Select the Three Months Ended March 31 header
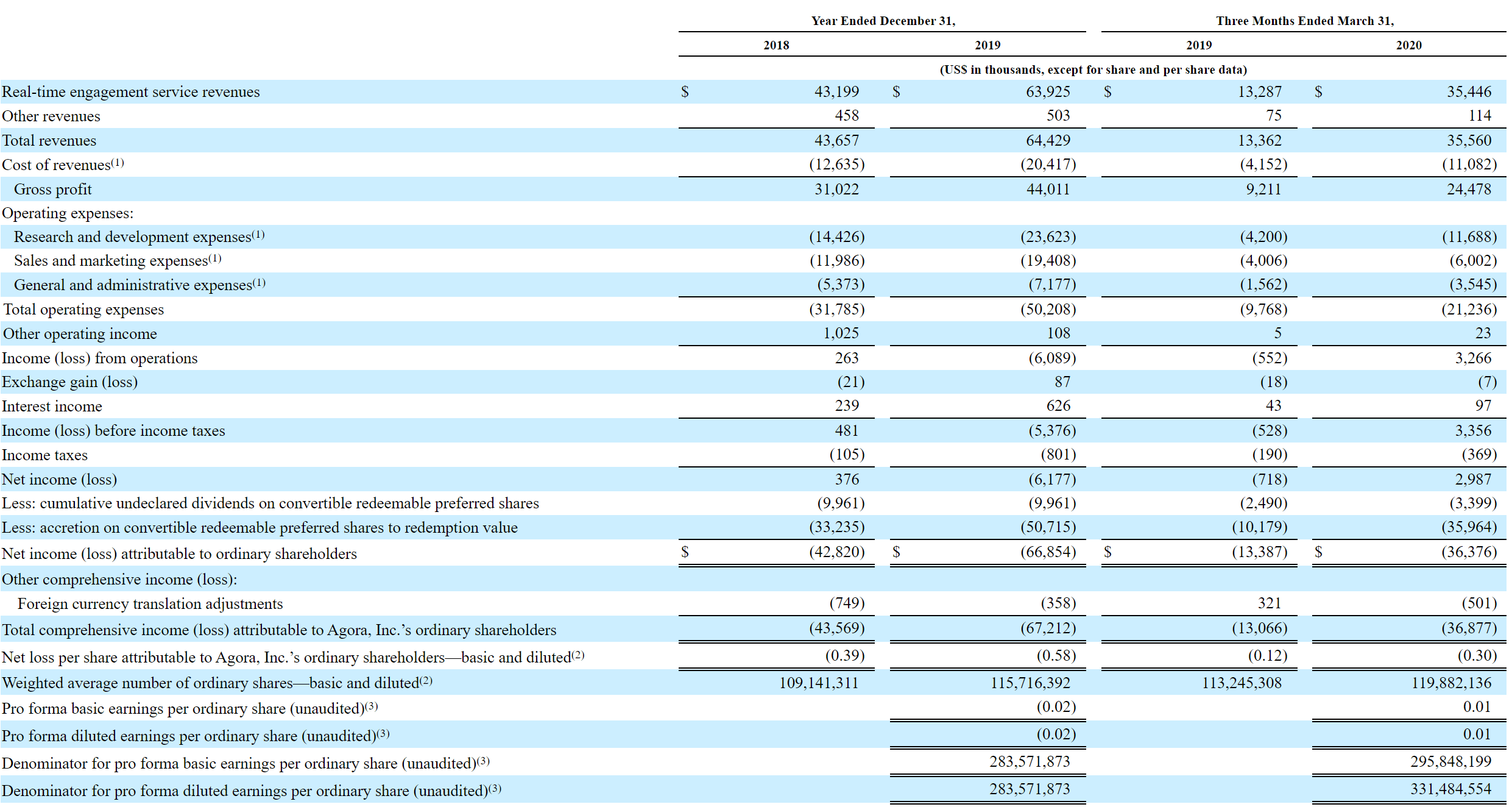This screenshot has width=1512, height=807. click(1304, 21)
